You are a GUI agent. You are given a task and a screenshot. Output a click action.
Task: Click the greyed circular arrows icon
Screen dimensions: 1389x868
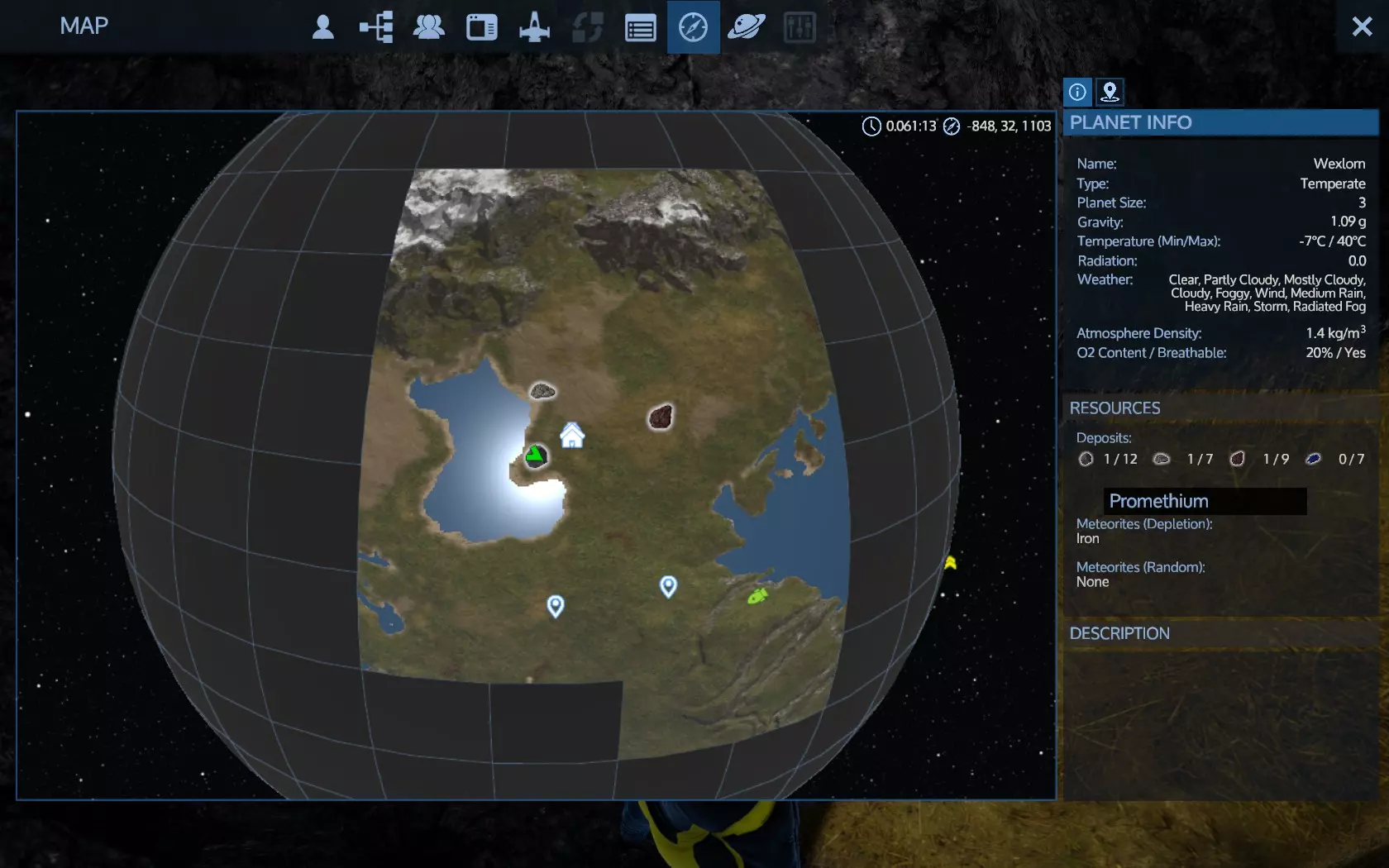tap(588, 27)
